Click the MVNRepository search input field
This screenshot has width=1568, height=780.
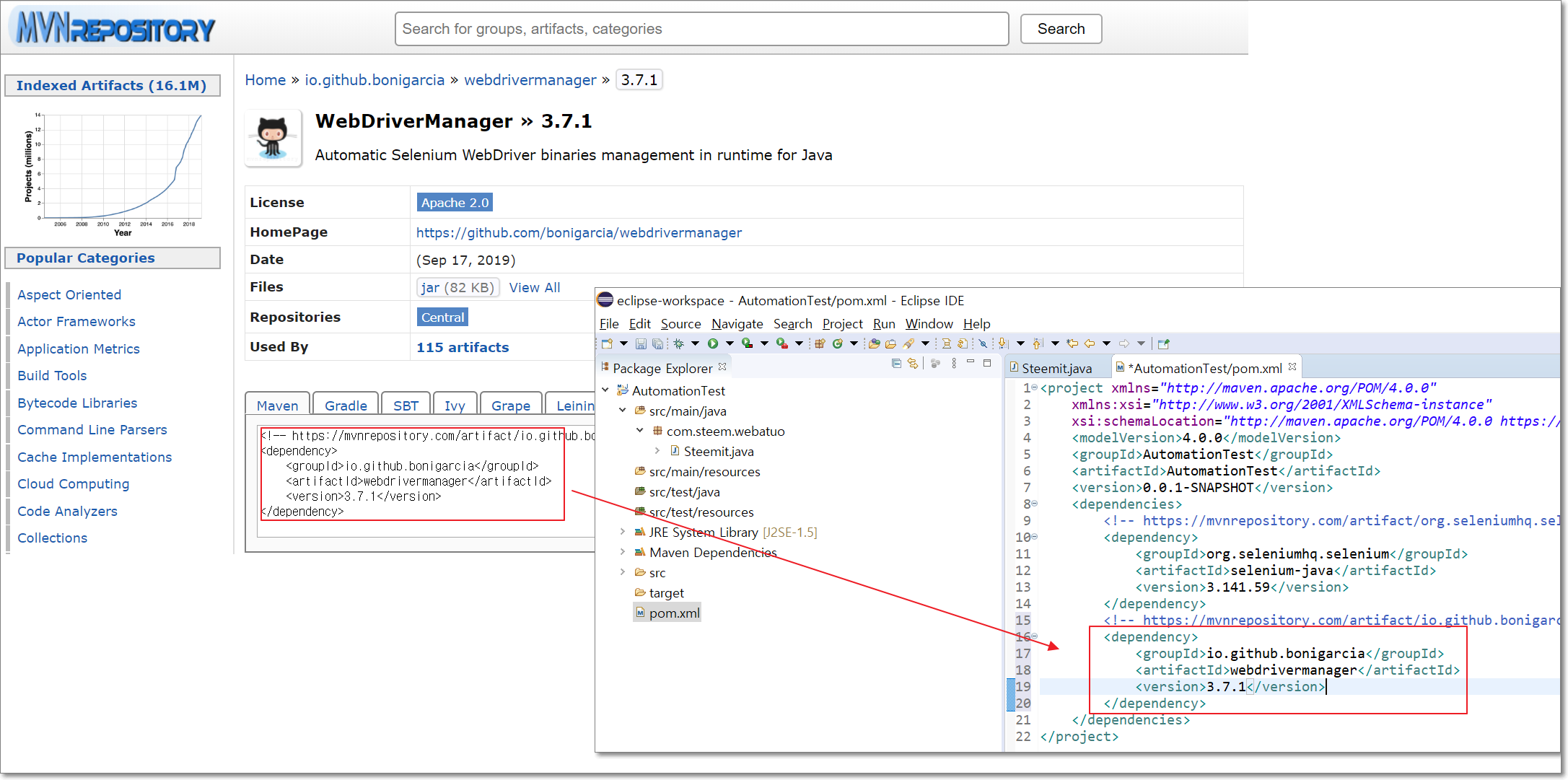(701, 29)
